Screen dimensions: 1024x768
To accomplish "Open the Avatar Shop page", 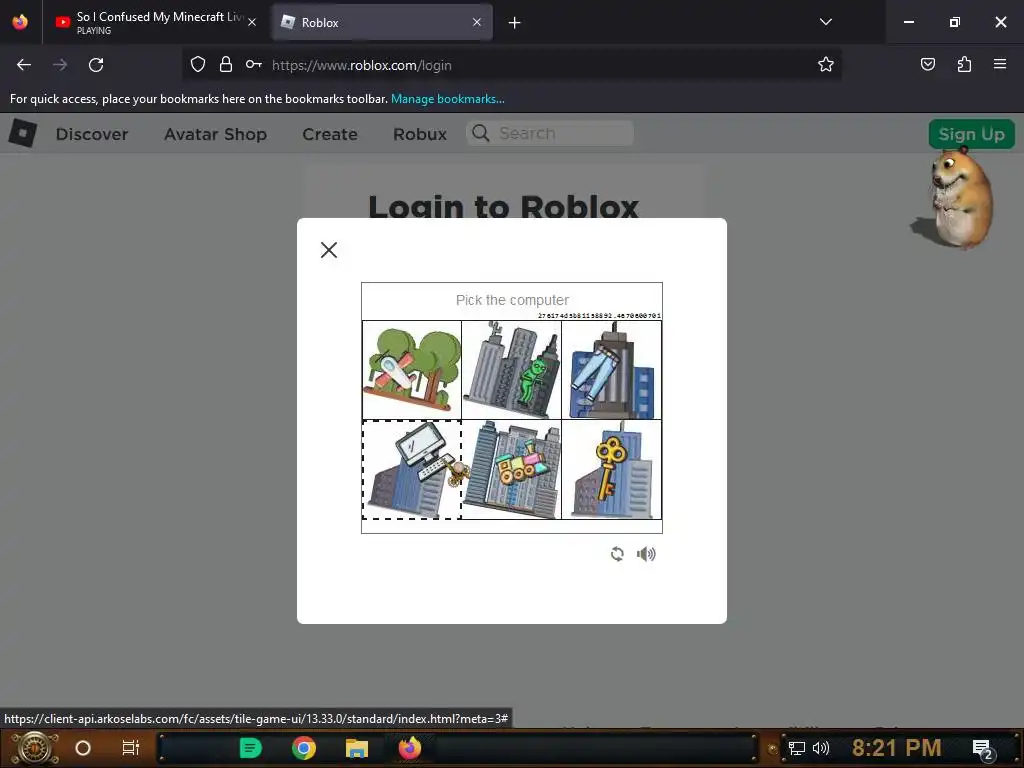I will click(x=216, y=134).
